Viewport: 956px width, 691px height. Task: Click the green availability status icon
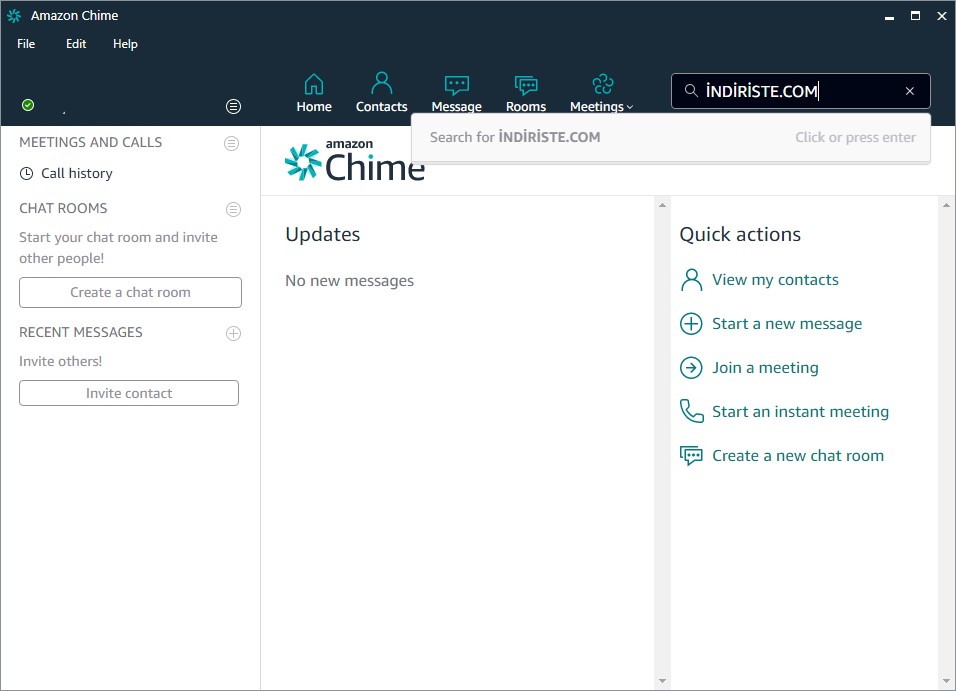click(x=28, y=105)
